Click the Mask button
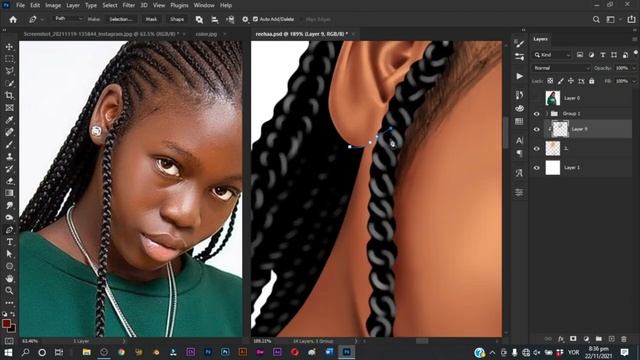640x360 pixels. tap(151, 19)
